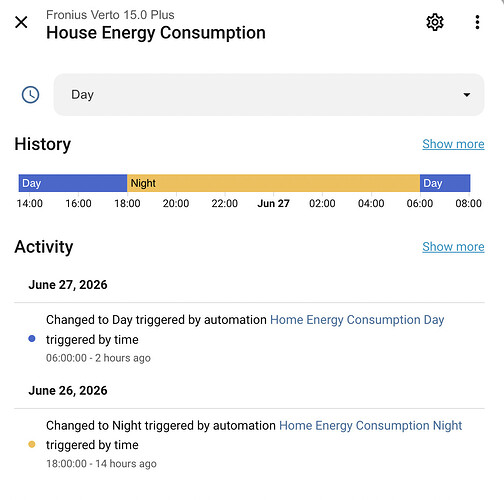
Task: Show more Activity entries
Action: 453,247
